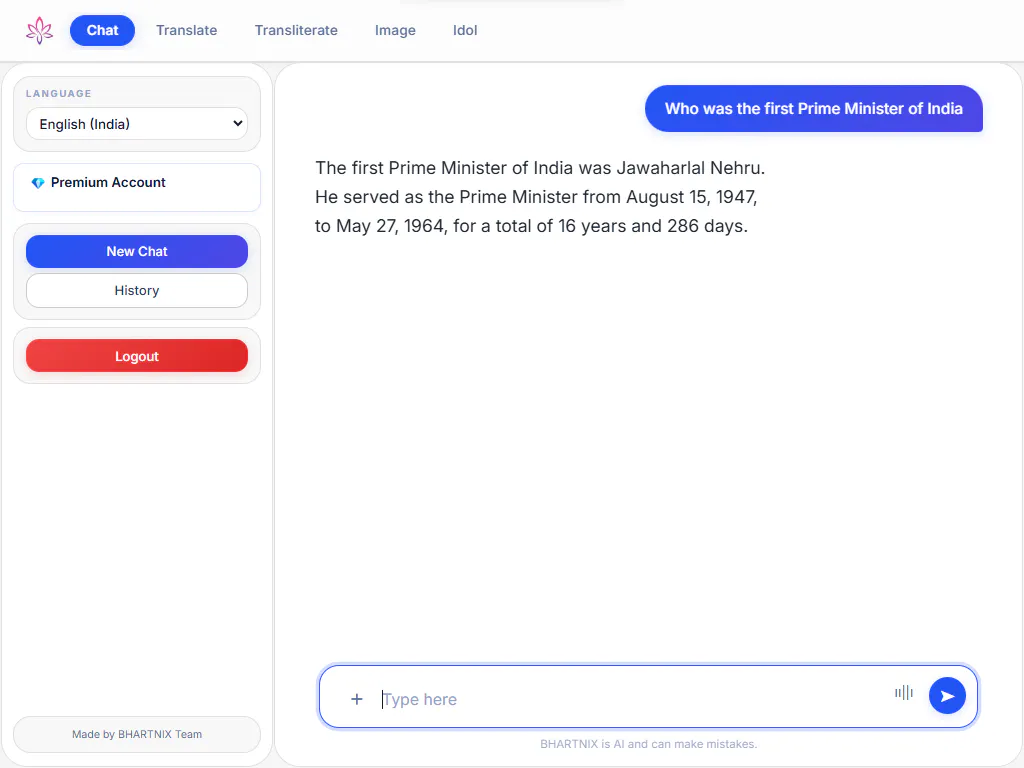Click the LANGUAGE section label
This screenshot has height=768, width=1024.
tap(59, 93)
